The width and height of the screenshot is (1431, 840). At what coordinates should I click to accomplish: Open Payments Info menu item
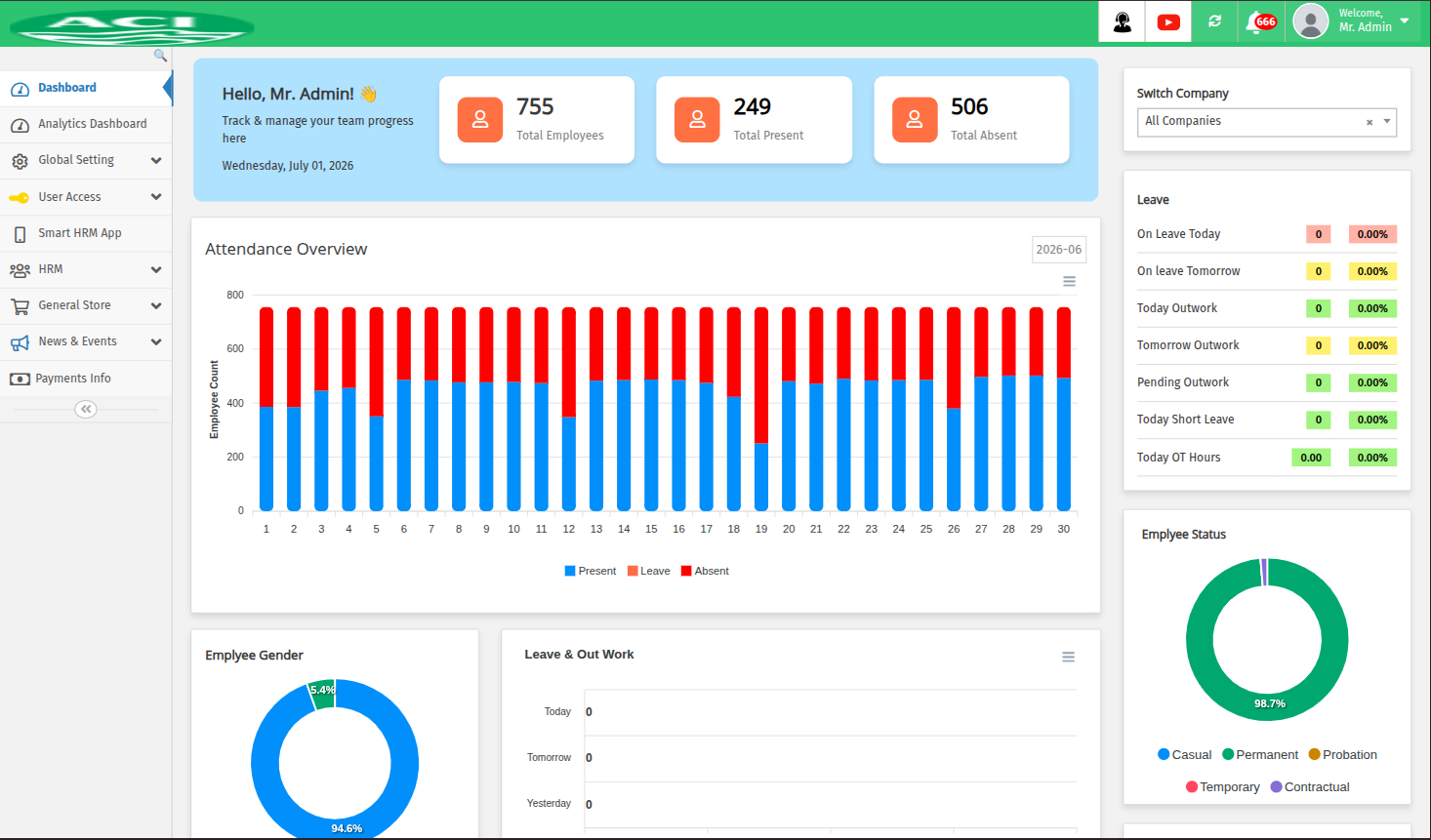click(x=86, y=379)
